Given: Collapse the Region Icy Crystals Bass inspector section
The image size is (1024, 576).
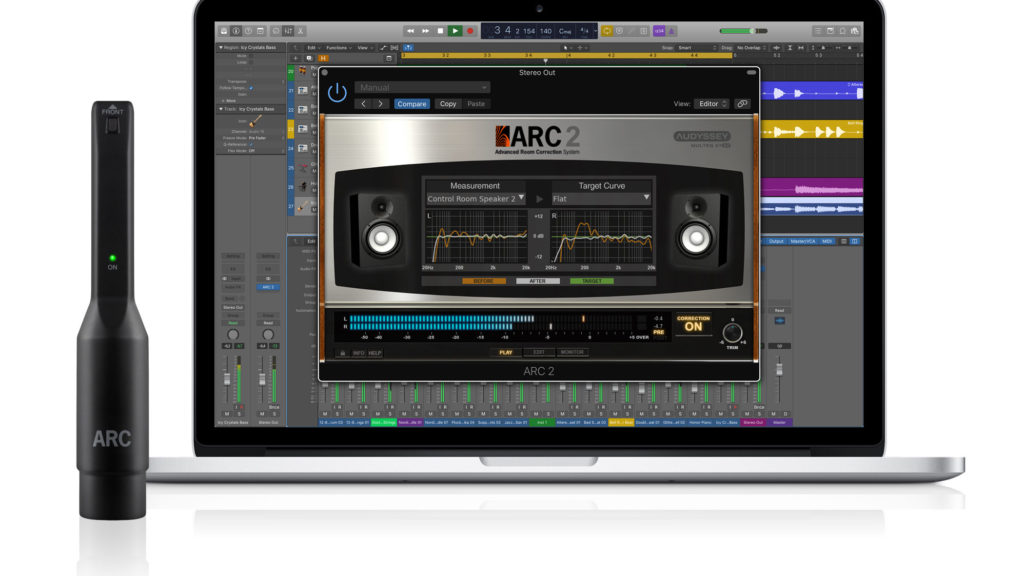Looking at the screenshot, I should 221,48.
